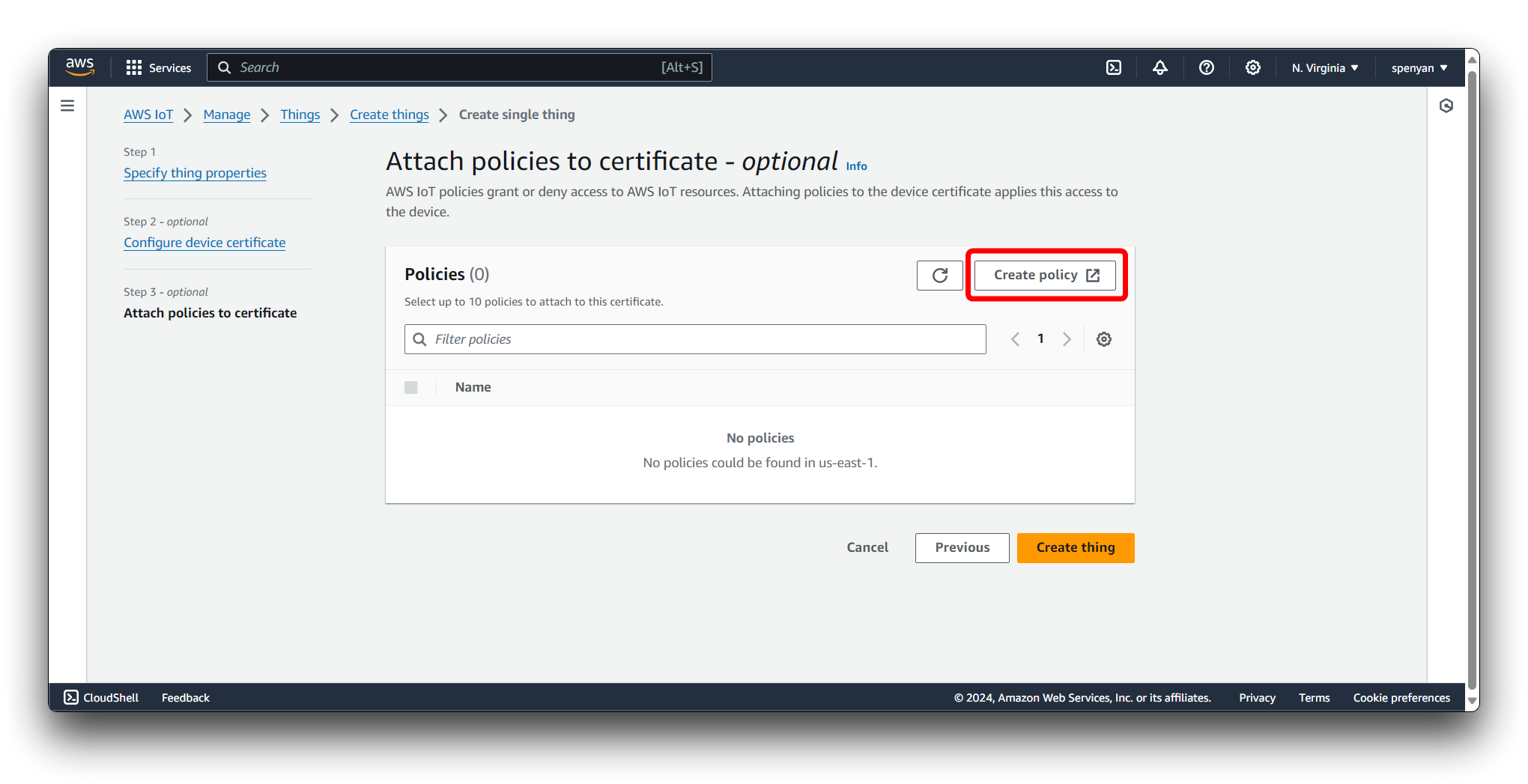Refresh the policies list

[x=939, y=276]
